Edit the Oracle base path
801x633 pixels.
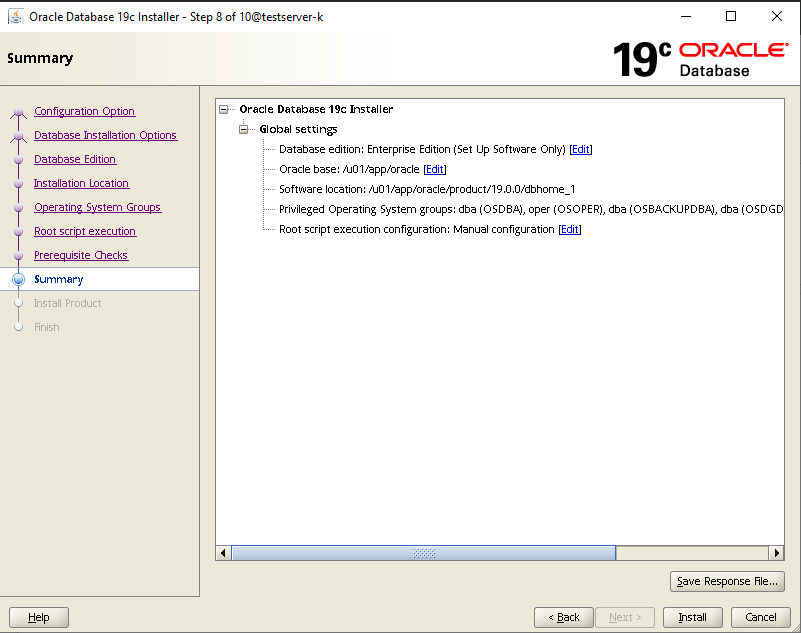[x=435, y=169]
